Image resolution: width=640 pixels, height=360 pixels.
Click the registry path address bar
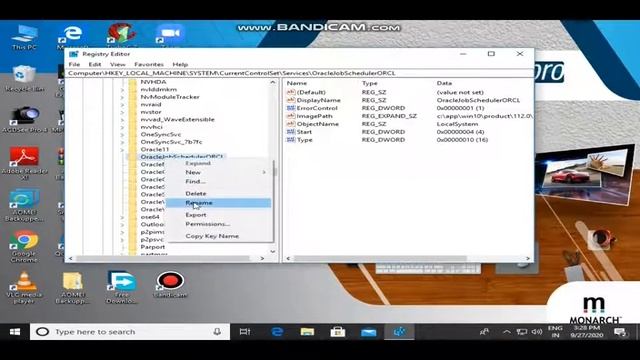pos(300,73)
